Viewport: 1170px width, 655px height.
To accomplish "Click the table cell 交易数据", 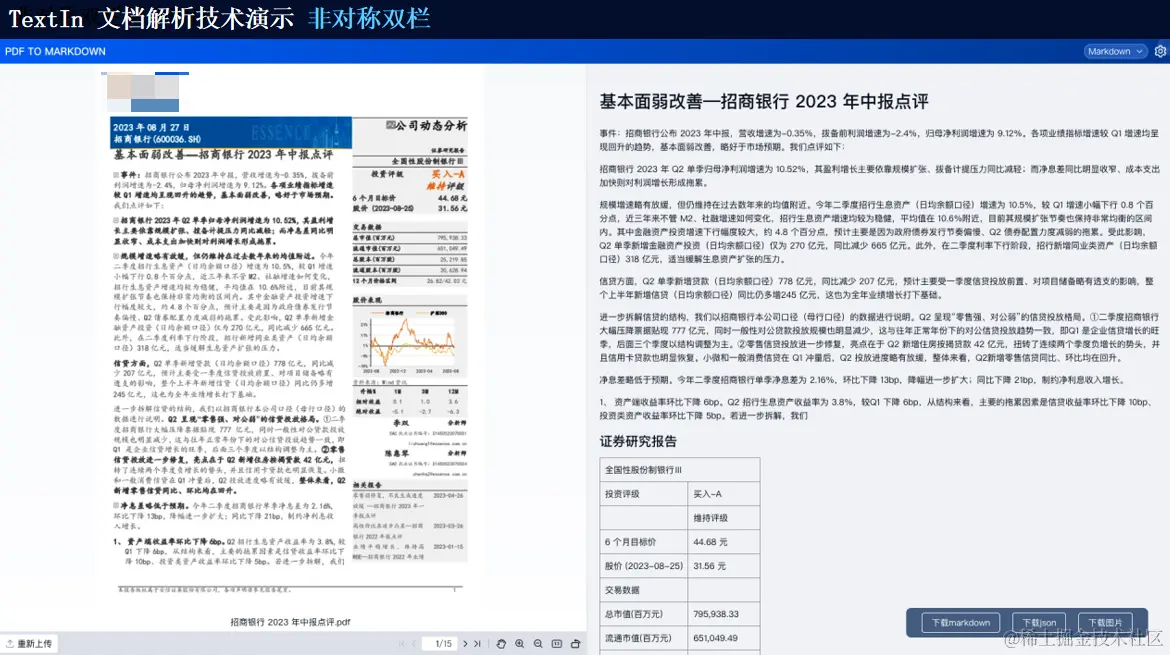I will pyautogui.click(x=644, y=589).
